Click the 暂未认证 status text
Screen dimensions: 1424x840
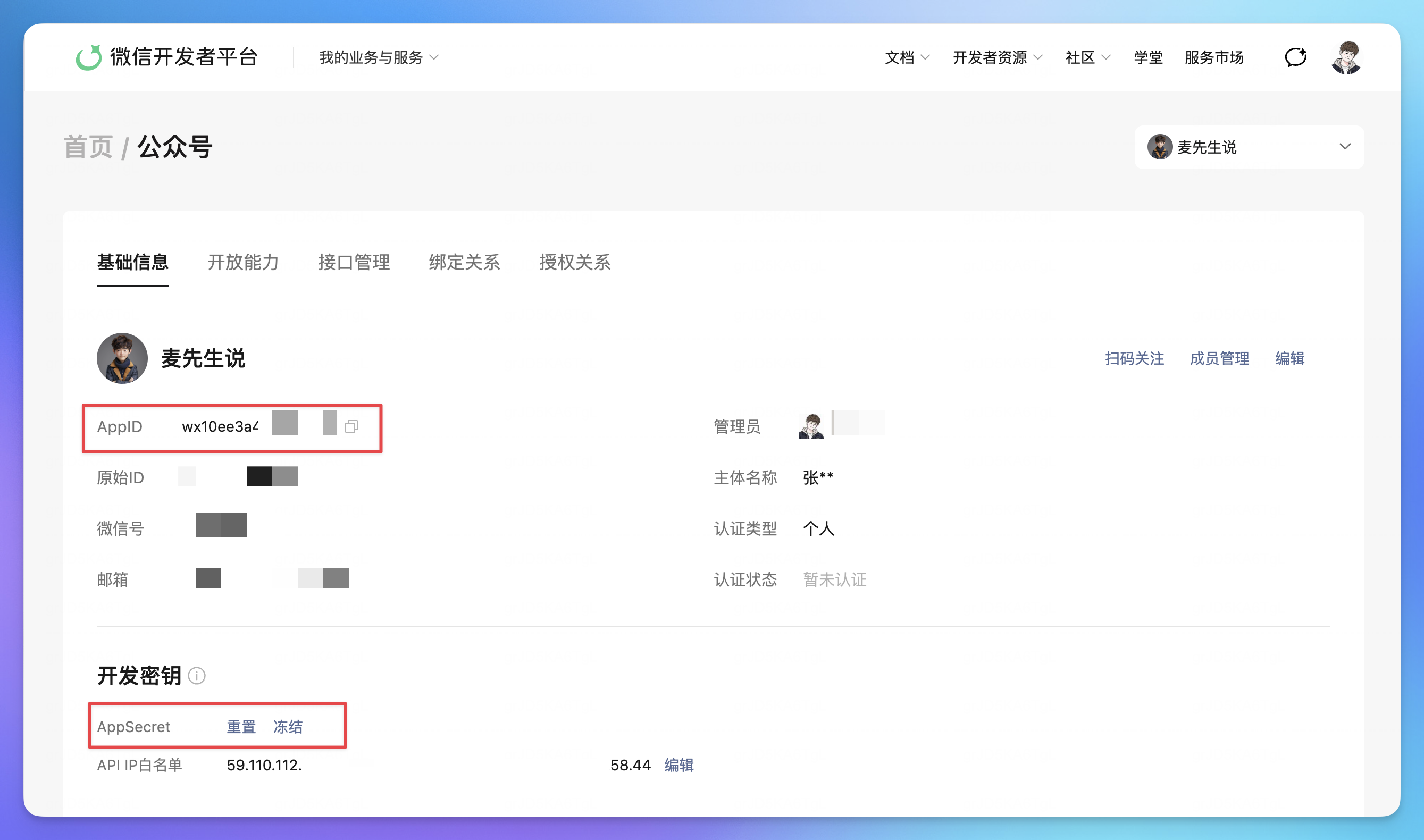point(835,579)
